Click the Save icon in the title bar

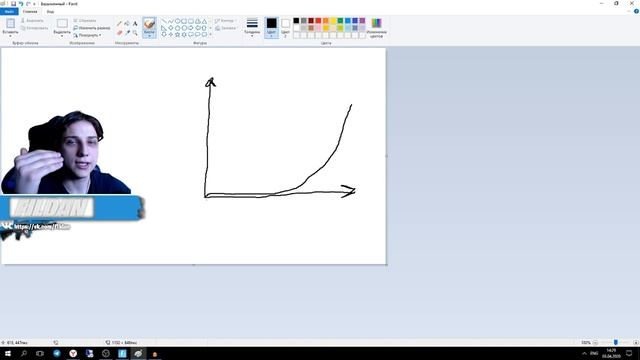tap(13, 4)
